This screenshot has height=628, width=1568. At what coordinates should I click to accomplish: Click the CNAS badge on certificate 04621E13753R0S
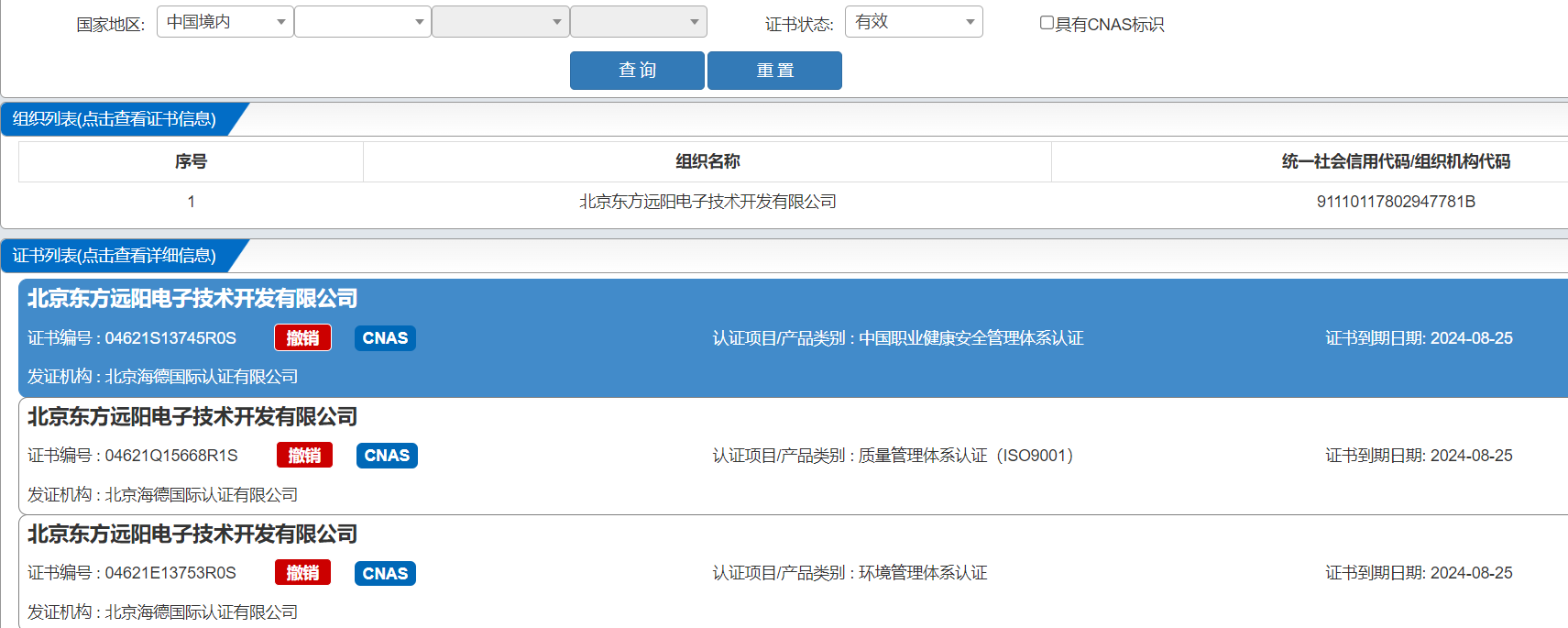(x=385, y=573)
